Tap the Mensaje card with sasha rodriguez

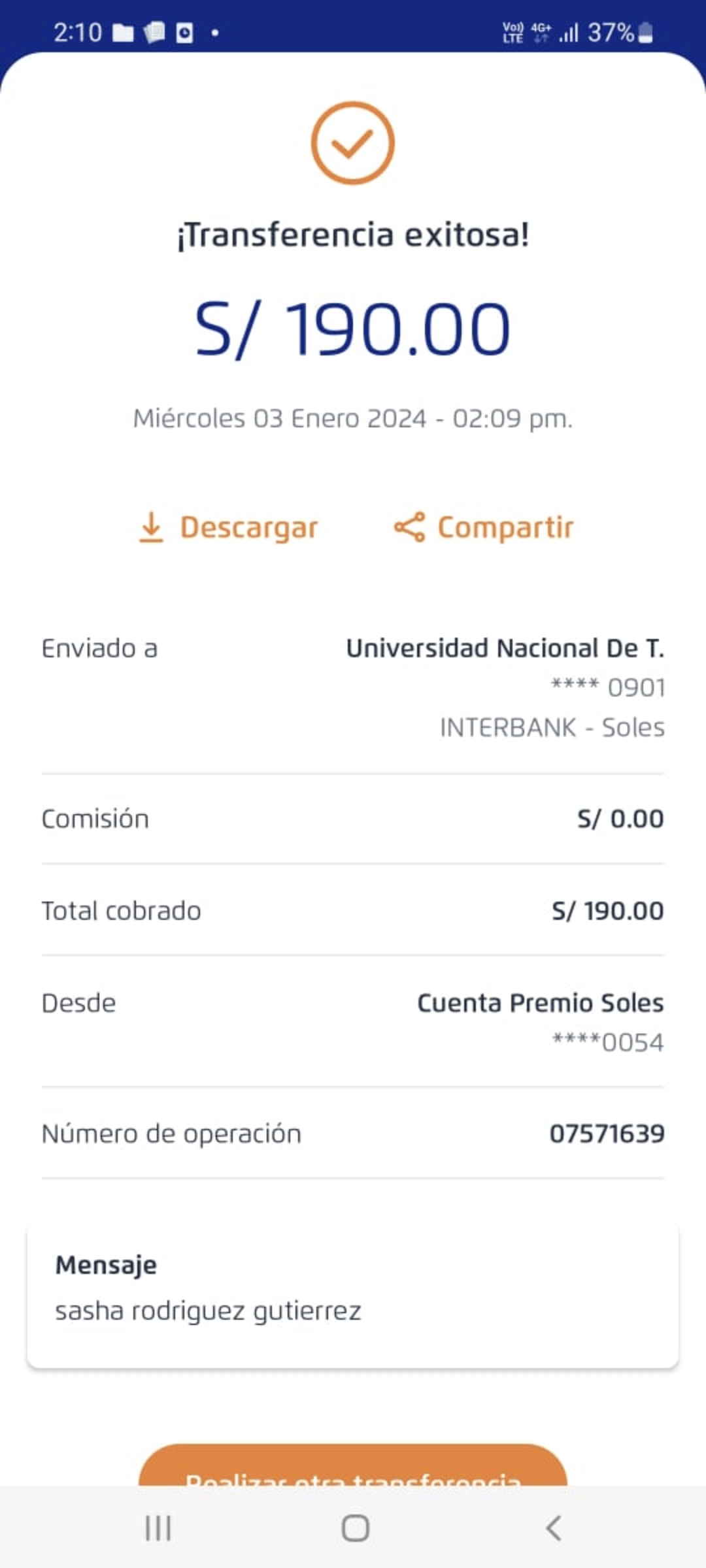(x=352, y=1297)
